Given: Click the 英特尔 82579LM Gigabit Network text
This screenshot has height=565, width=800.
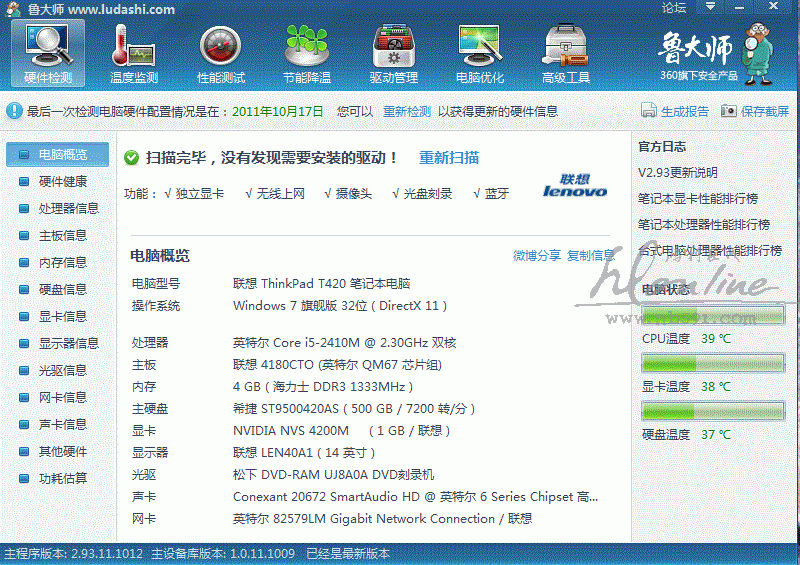Looking at the screenshot, I should click(383, 519).
